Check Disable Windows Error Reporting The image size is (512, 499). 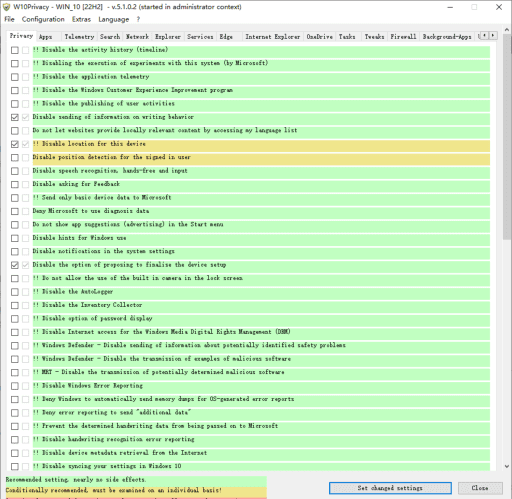tap(14, 386)
